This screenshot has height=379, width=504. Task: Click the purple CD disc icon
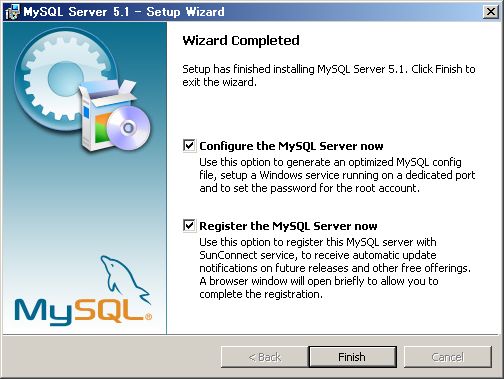tap(128, 128)
